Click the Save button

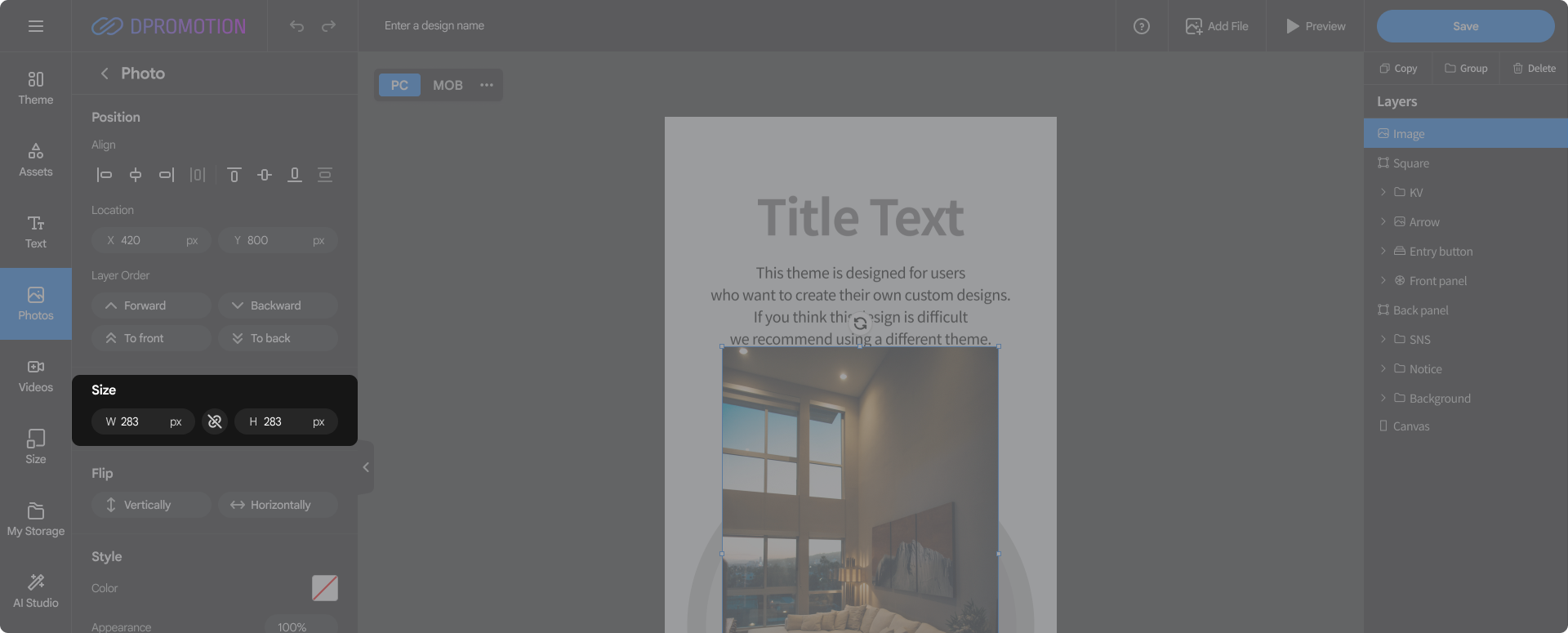tap(1466, 26)
